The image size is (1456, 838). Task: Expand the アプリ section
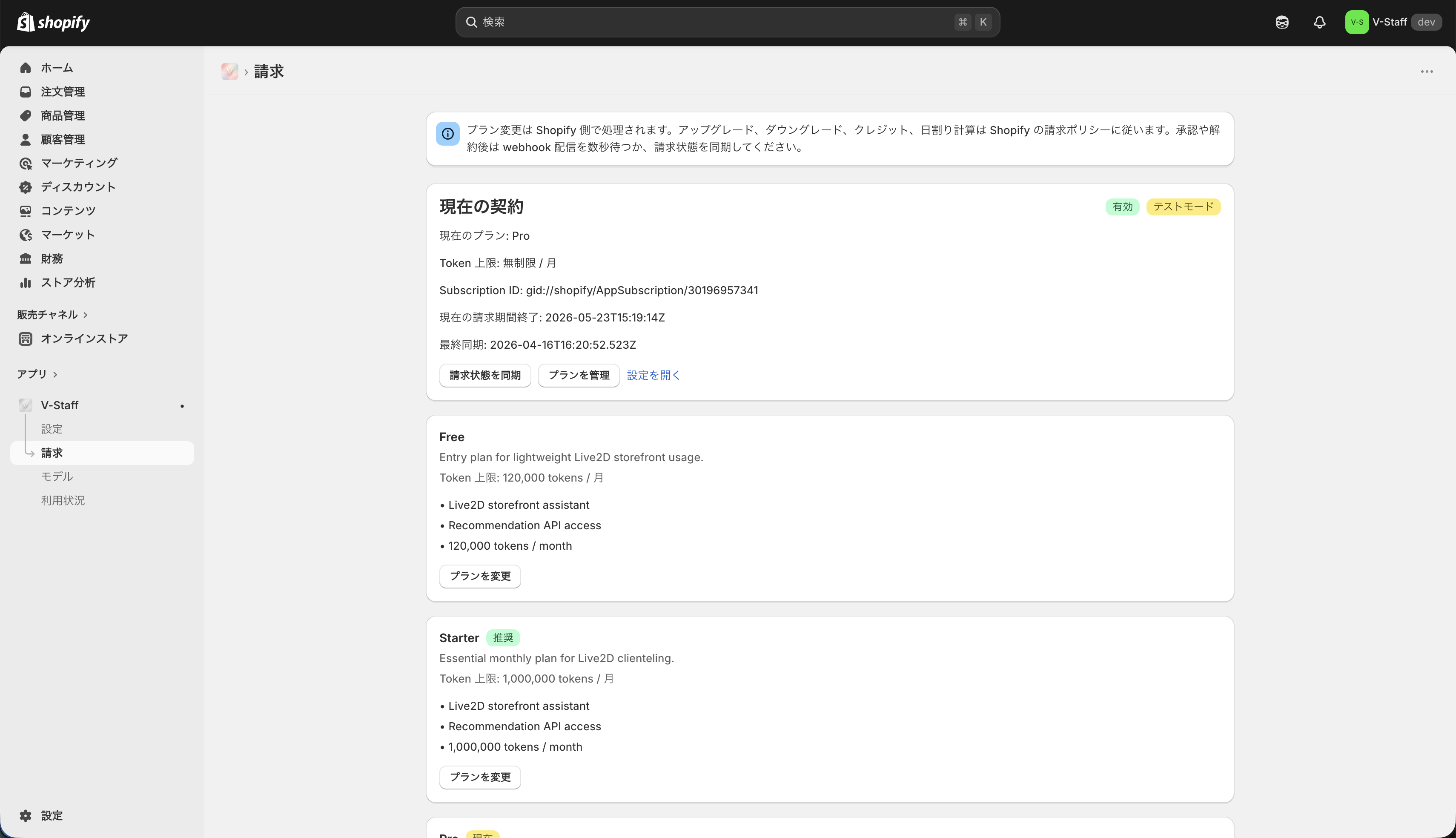pyautogui.click(x=37, y=374)
